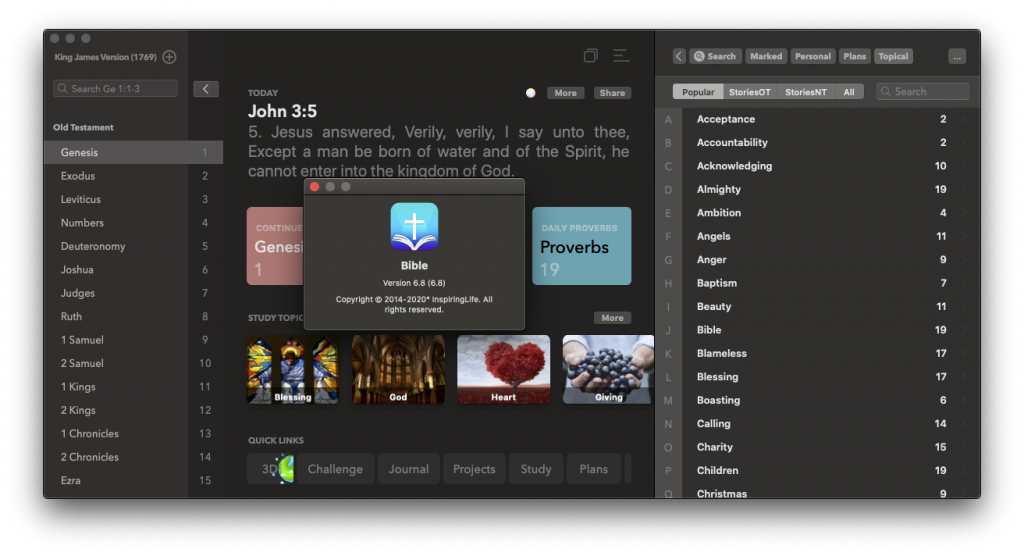This screenshot has height=556, width=1024.
Task: Click More for Study Topics
Action: click(x=613, y=318)
